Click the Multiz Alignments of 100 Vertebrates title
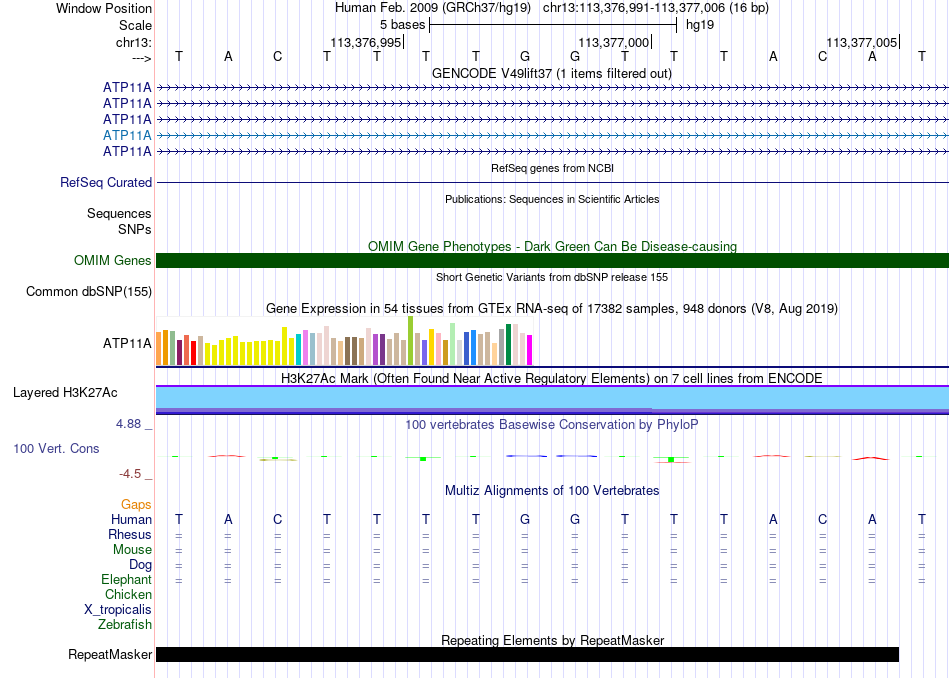The width and height of the screenshot is (950, 678). [552, 490]
